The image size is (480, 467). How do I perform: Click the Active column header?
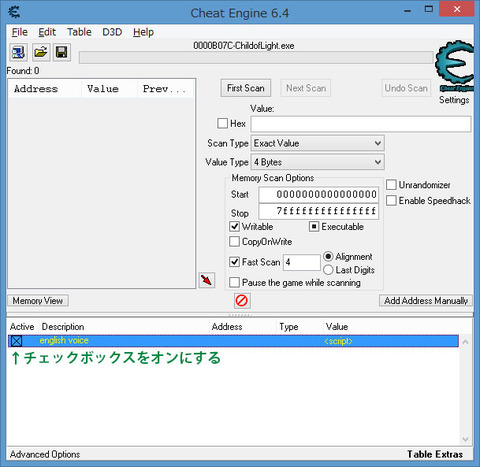pos(22,327)
